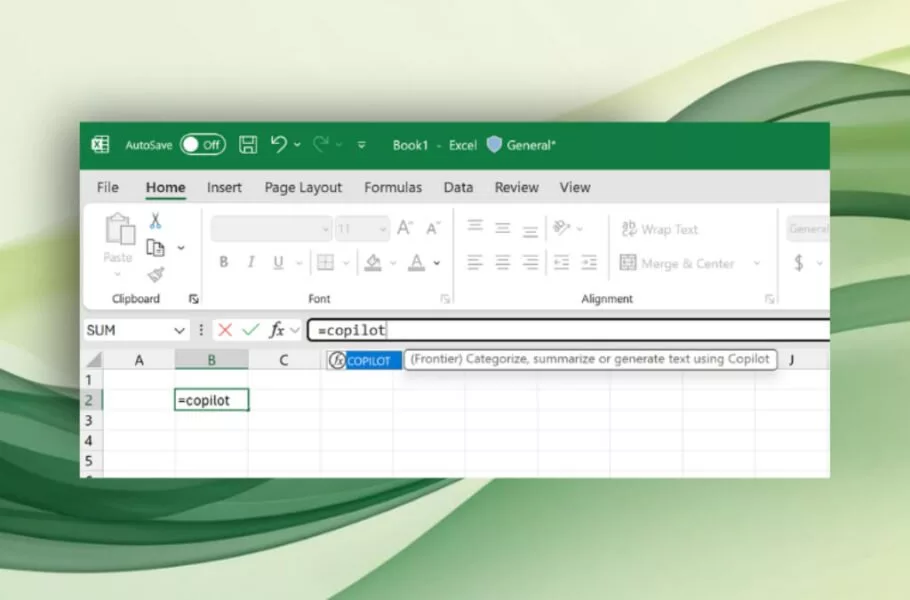Open the Name Box showing SUM
Screen dimensions: 910x600
click(136, 330)
